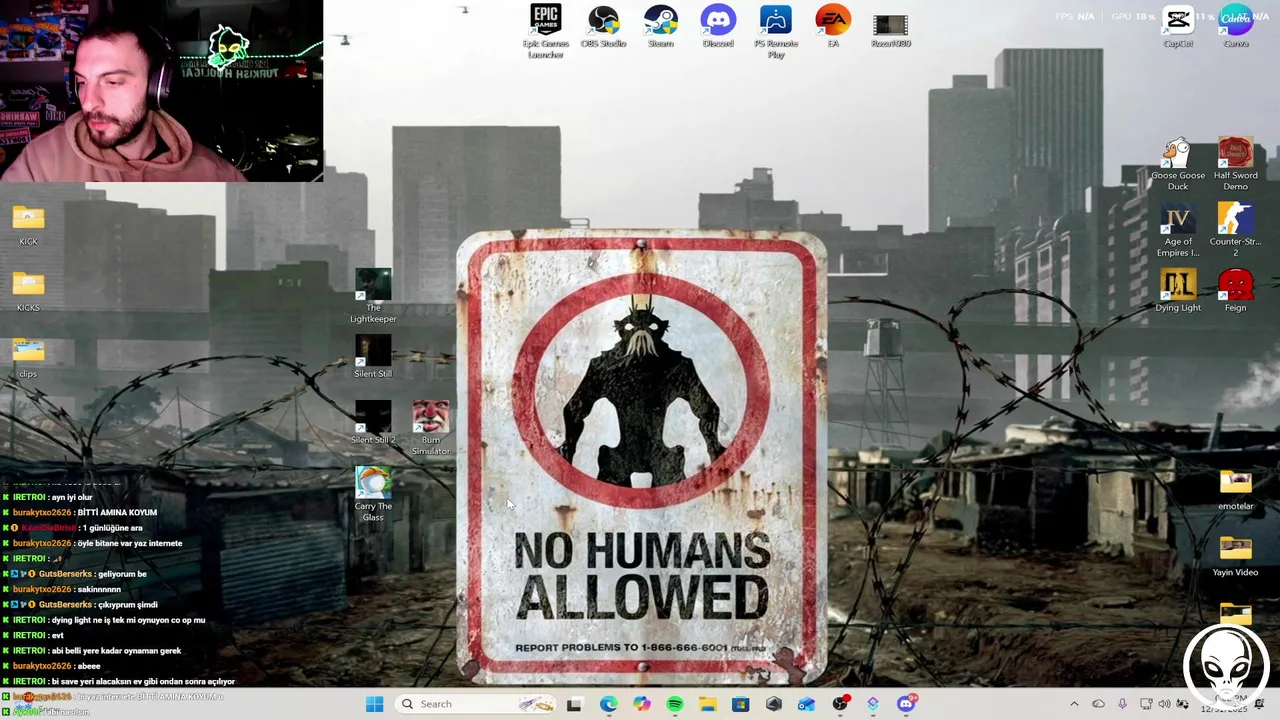
Task: Show hidden system tray icons
Action: (x=1074, y=704)
